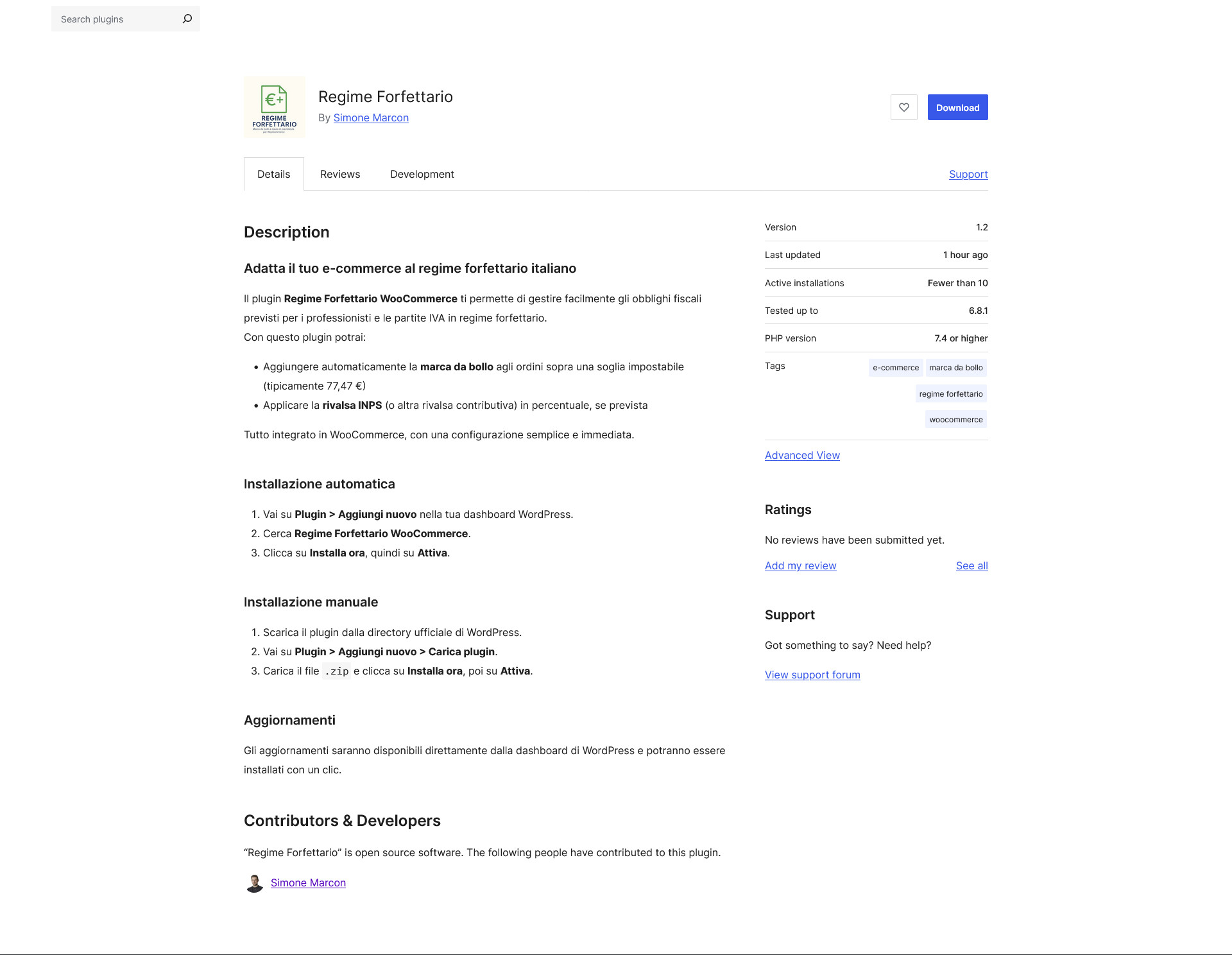Click 'No reviews have been submitted yet.' text
Screen dimensions: 1232x955
coord(855,540)
